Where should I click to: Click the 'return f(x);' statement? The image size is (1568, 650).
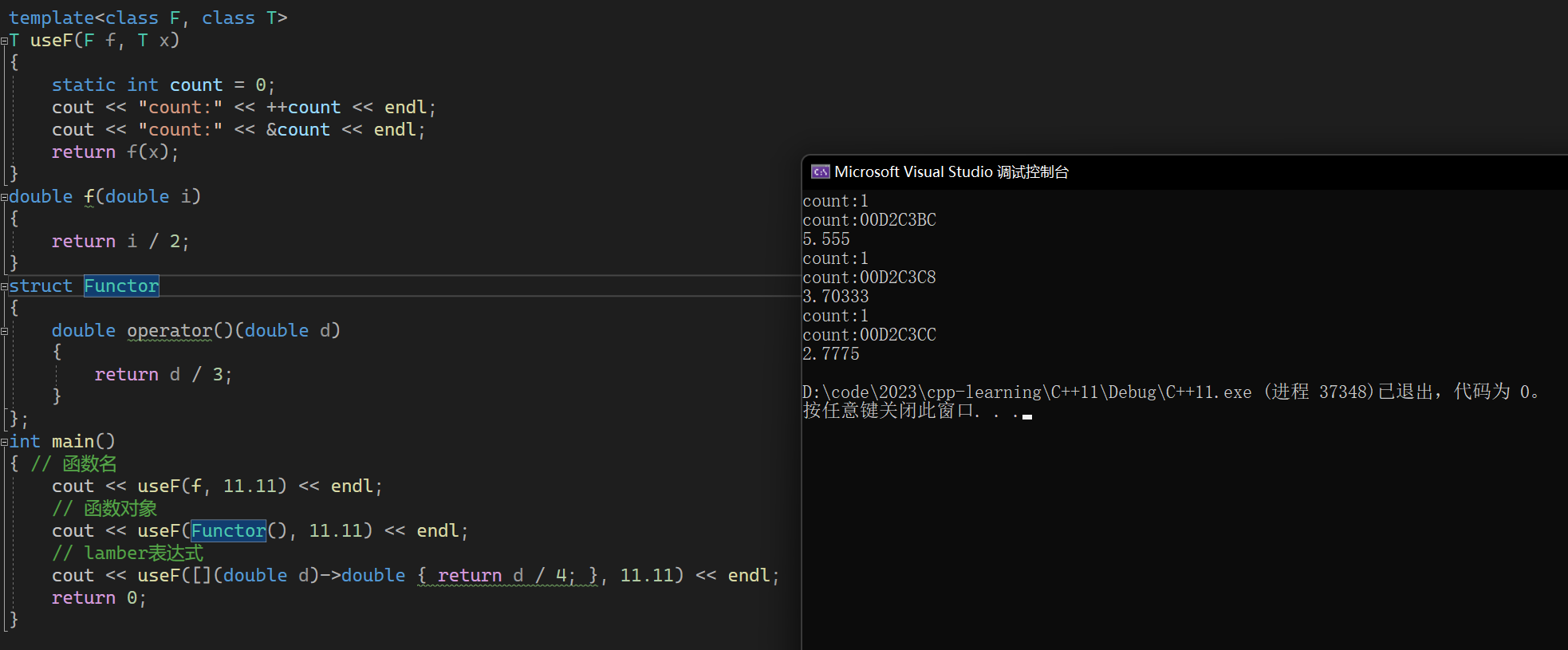click(116, 152)
